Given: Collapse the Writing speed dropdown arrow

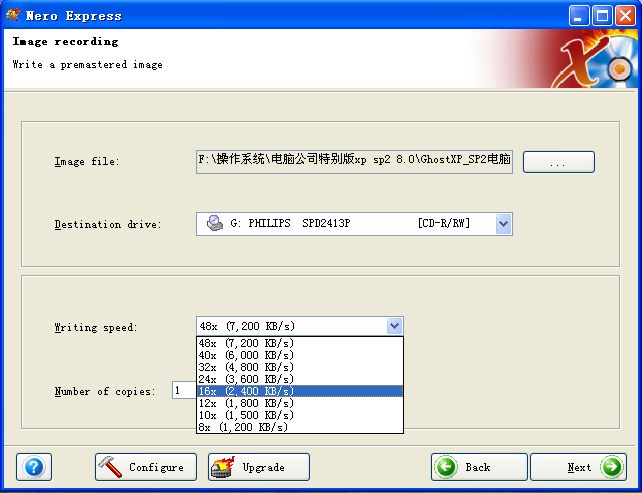Looking at the screenshot, I should (x=394, y=326).
